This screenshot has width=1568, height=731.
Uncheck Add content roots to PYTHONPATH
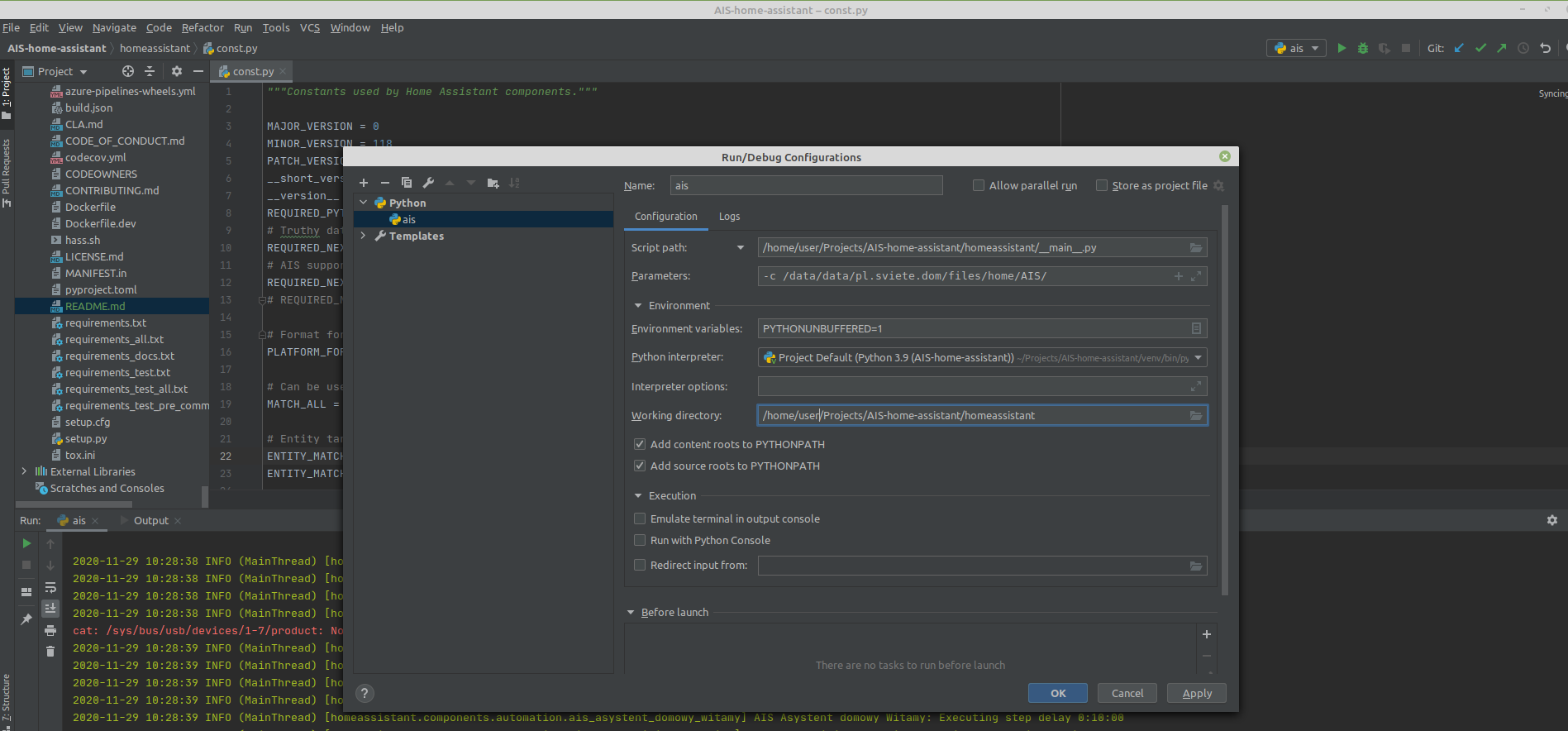click(640, 444)
